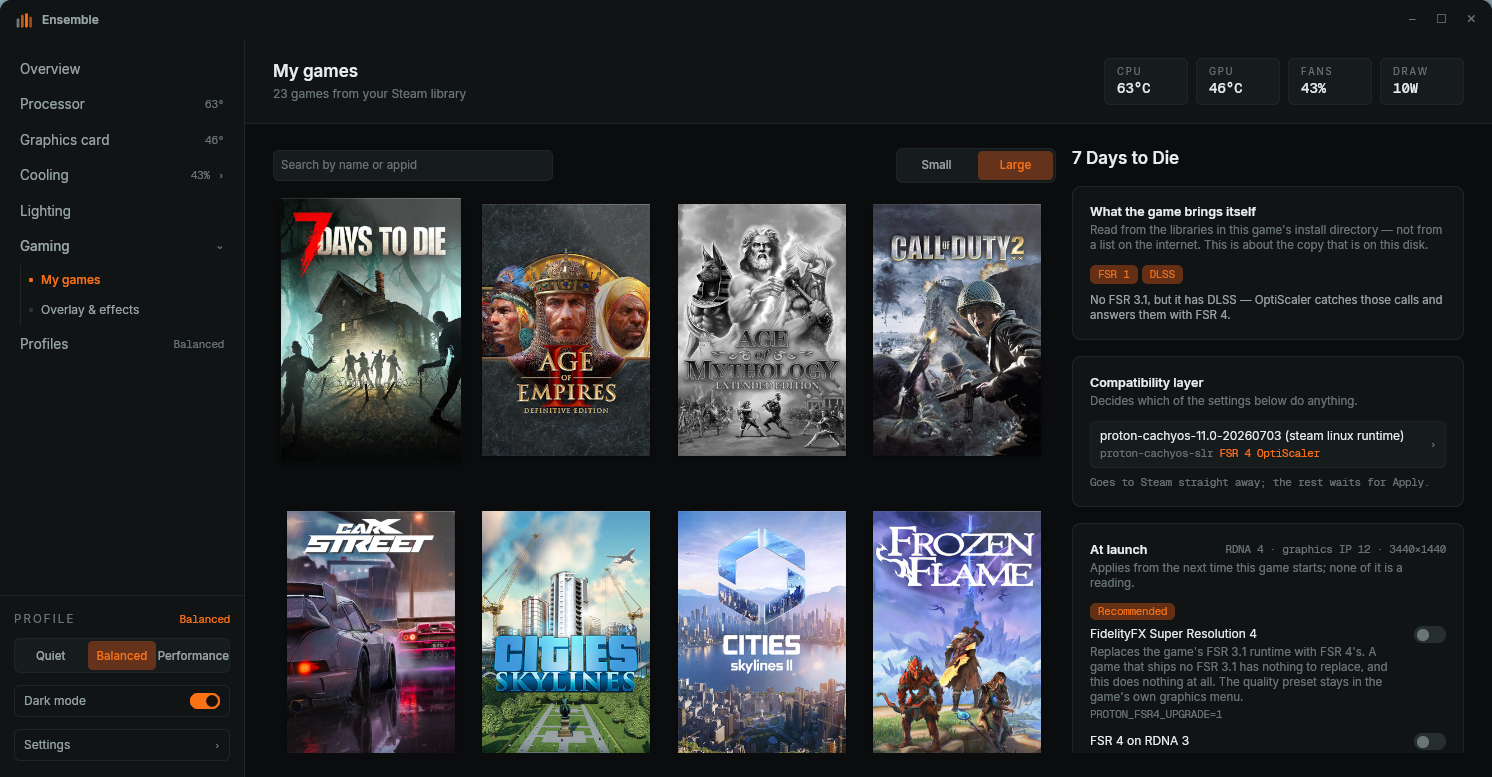This screenshot has width=1492, height=777.
Task: Click the PROTON_FSR4_UPGRADE=1 text
Action: 1156,715
